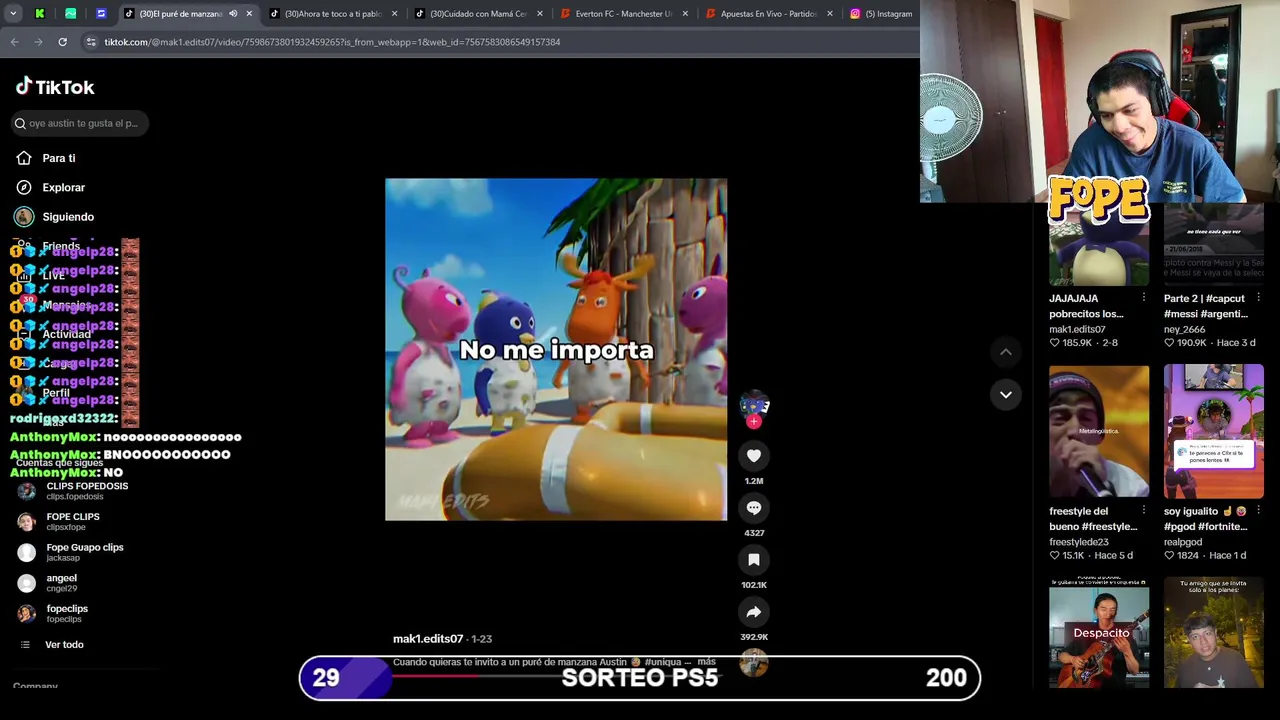Viewport: 1280px width, 720px height.
Task: Share video using the arrow icon
Action: click(754, 612)
